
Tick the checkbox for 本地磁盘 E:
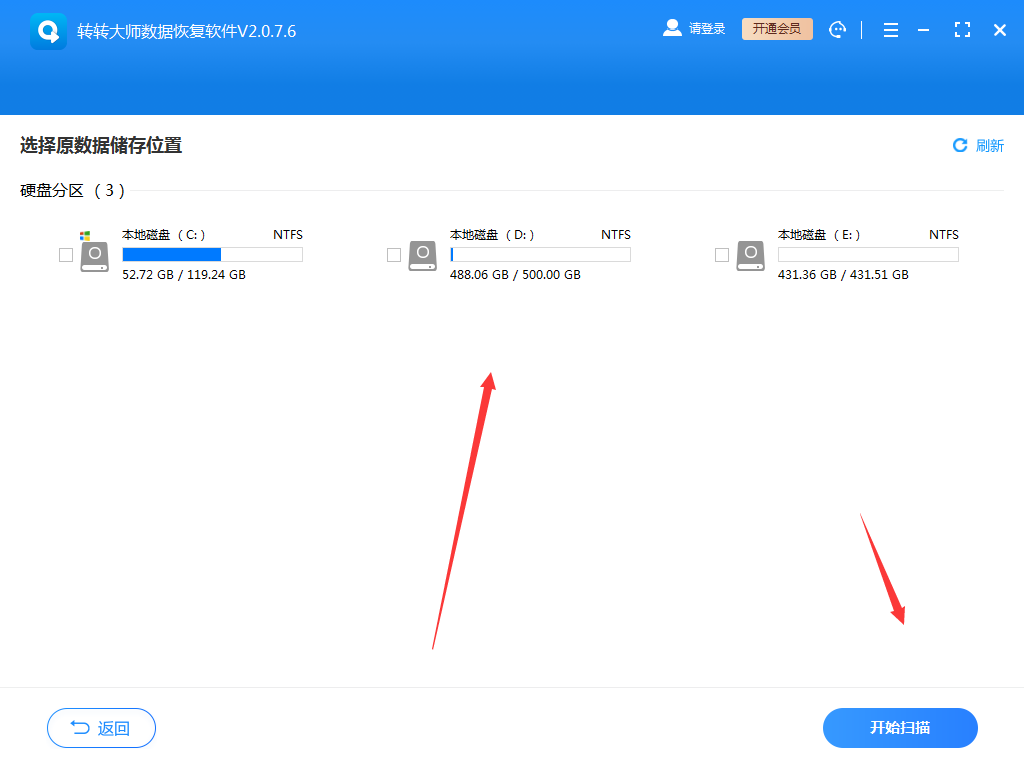720,255
